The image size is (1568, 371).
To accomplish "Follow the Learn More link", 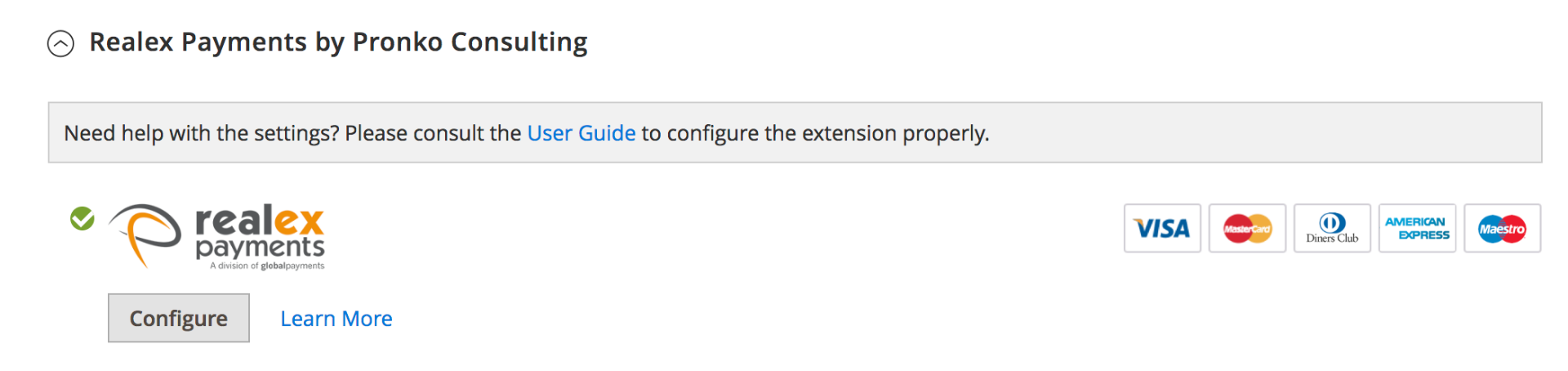I will point(336,319).
